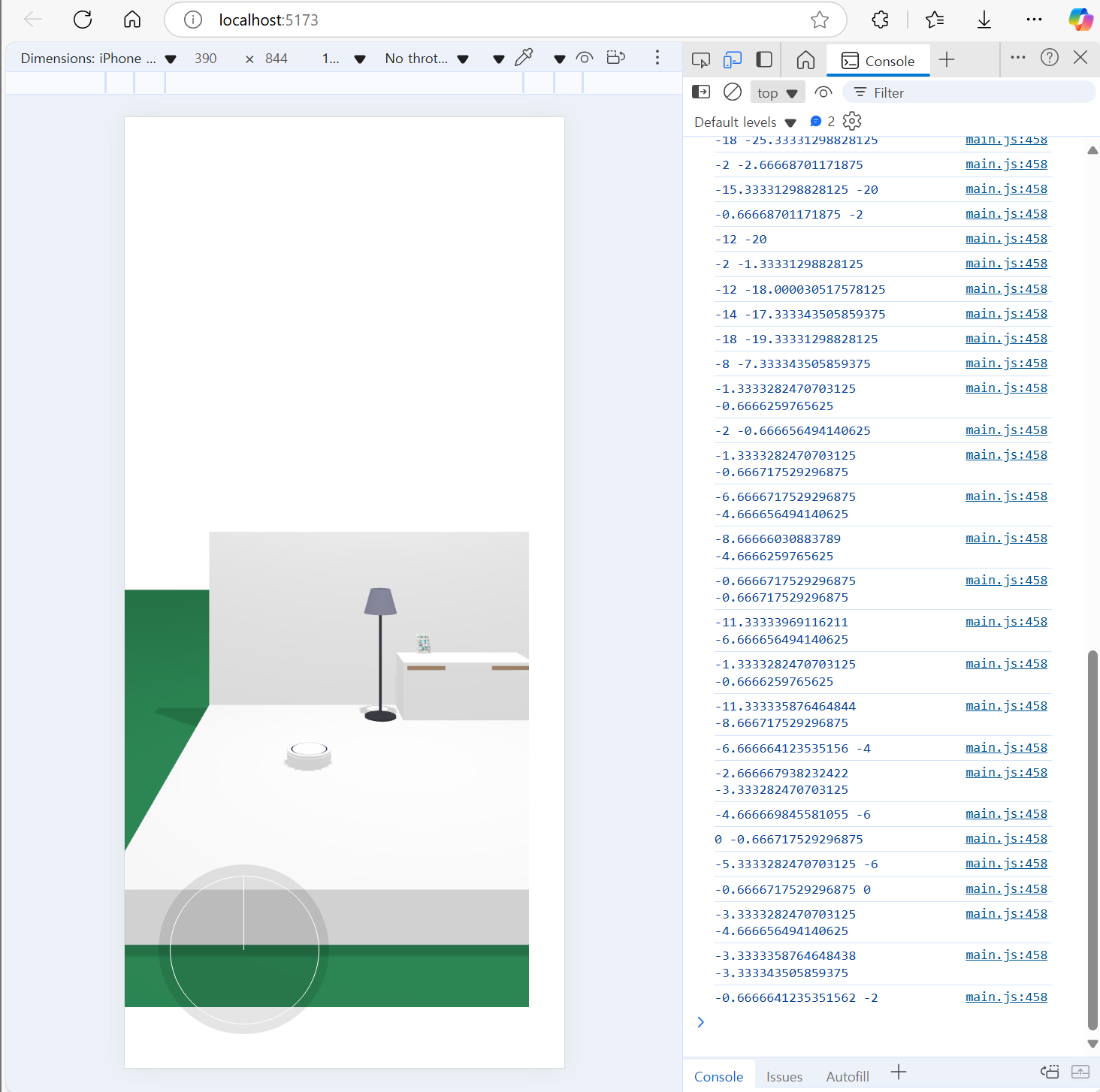The height and width of the screenshot is (1092, 1100).
Task: Show the console sidebar
Action: coord(700,92)
